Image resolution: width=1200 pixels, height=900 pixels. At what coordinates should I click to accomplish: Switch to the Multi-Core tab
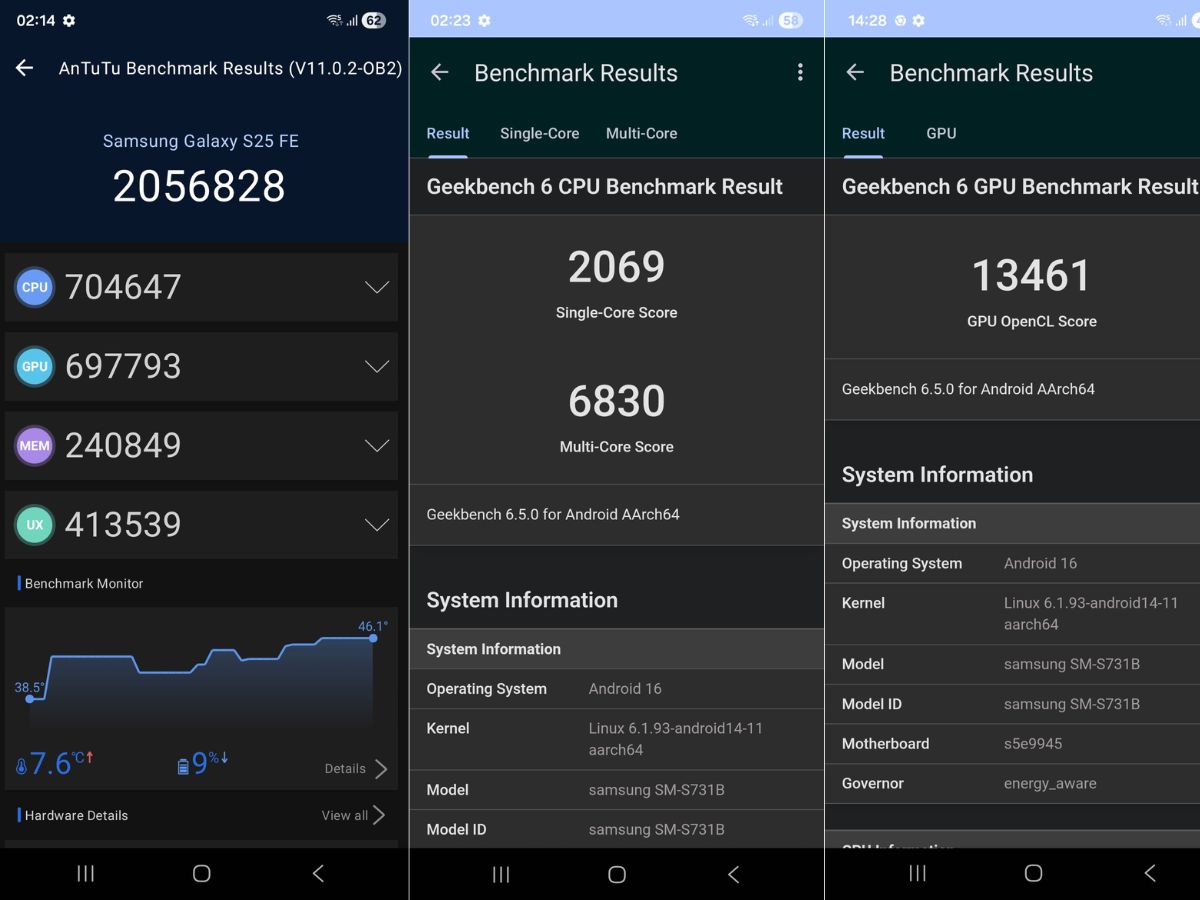(x=641, y=133)
